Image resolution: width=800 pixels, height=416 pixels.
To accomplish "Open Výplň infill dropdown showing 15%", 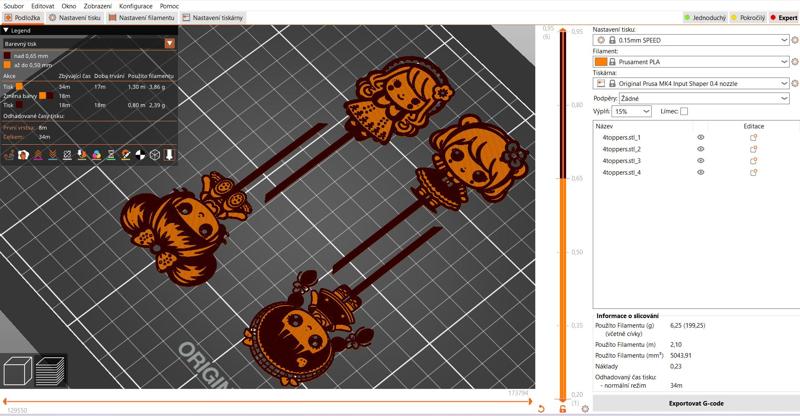I will [632, 111].
